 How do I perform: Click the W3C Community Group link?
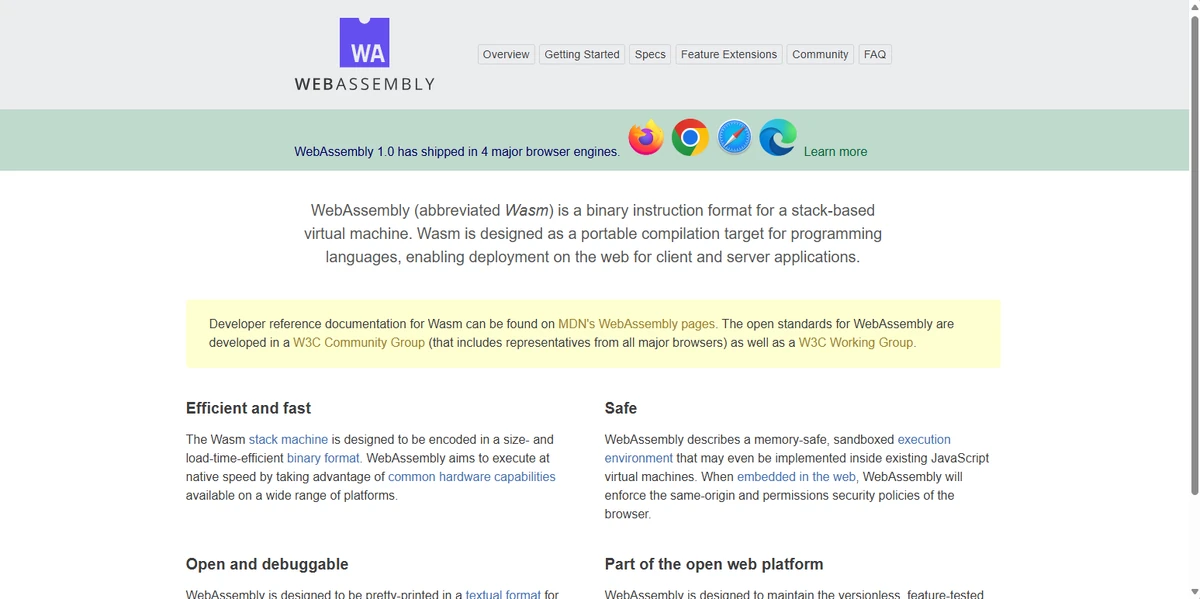click(356, 342)
